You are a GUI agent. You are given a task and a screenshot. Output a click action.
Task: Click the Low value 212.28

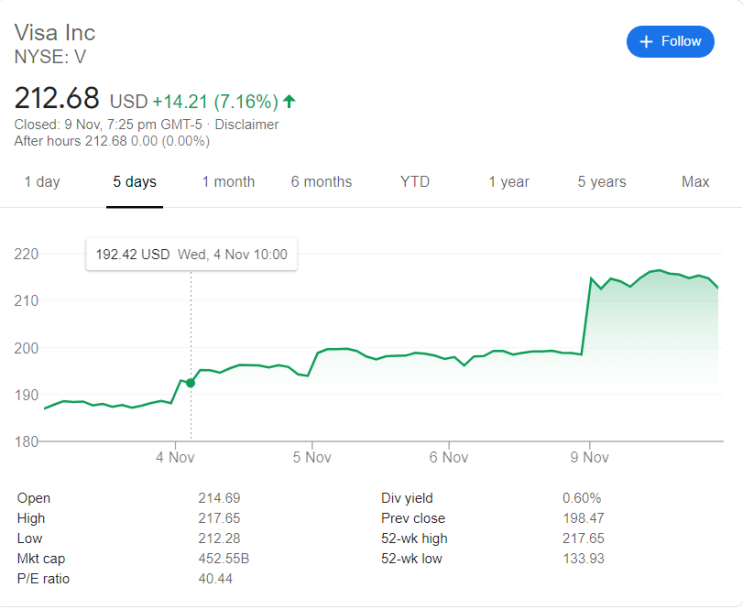pyautogui.click(x=219, y=538)
